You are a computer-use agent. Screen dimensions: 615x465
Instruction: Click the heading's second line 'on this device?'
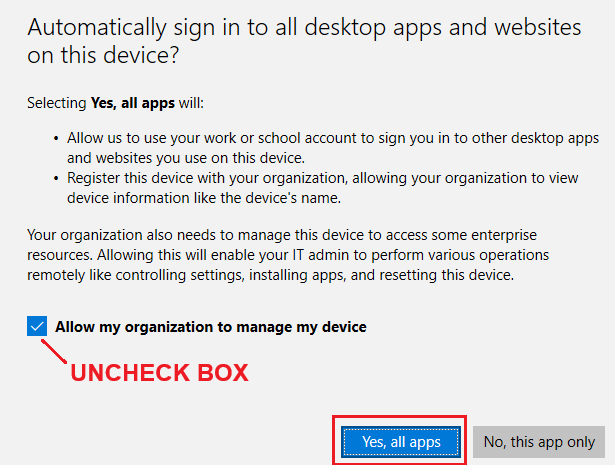[103, 55]
